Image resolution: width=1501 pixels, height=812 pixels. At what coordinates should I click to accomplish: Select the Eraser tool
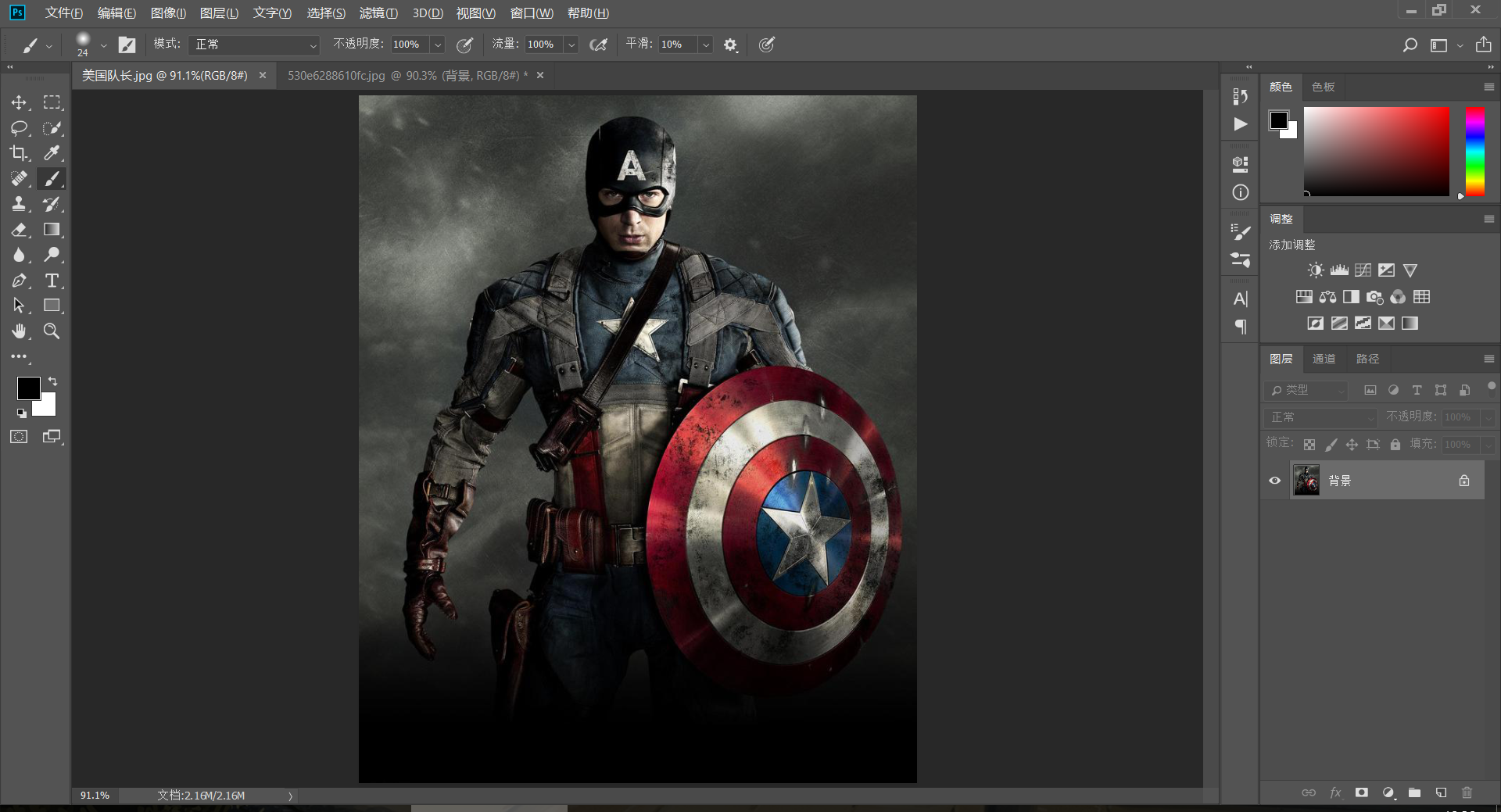click(19, 230)
